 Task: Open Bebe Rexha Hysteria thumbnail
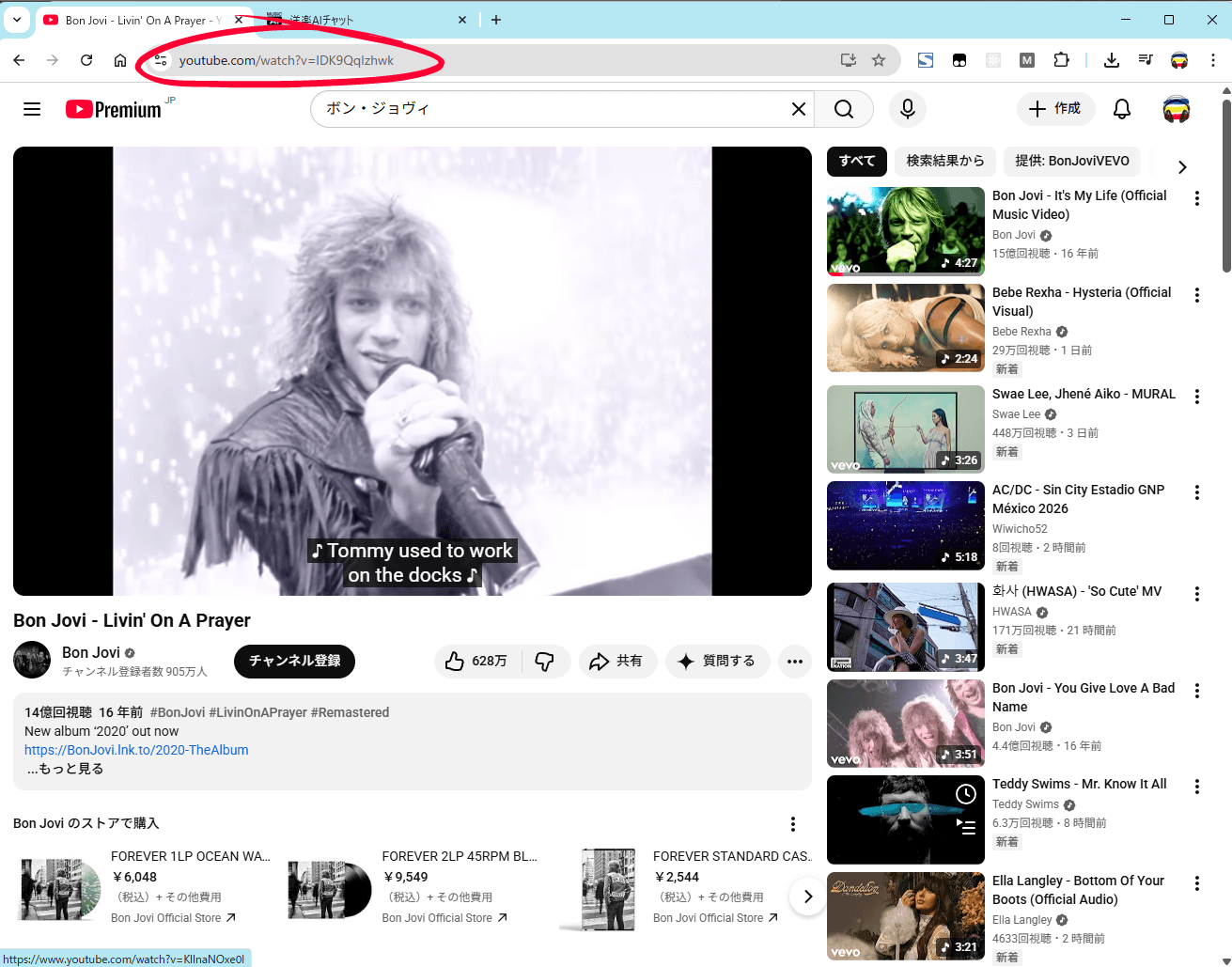coord(906,328)
